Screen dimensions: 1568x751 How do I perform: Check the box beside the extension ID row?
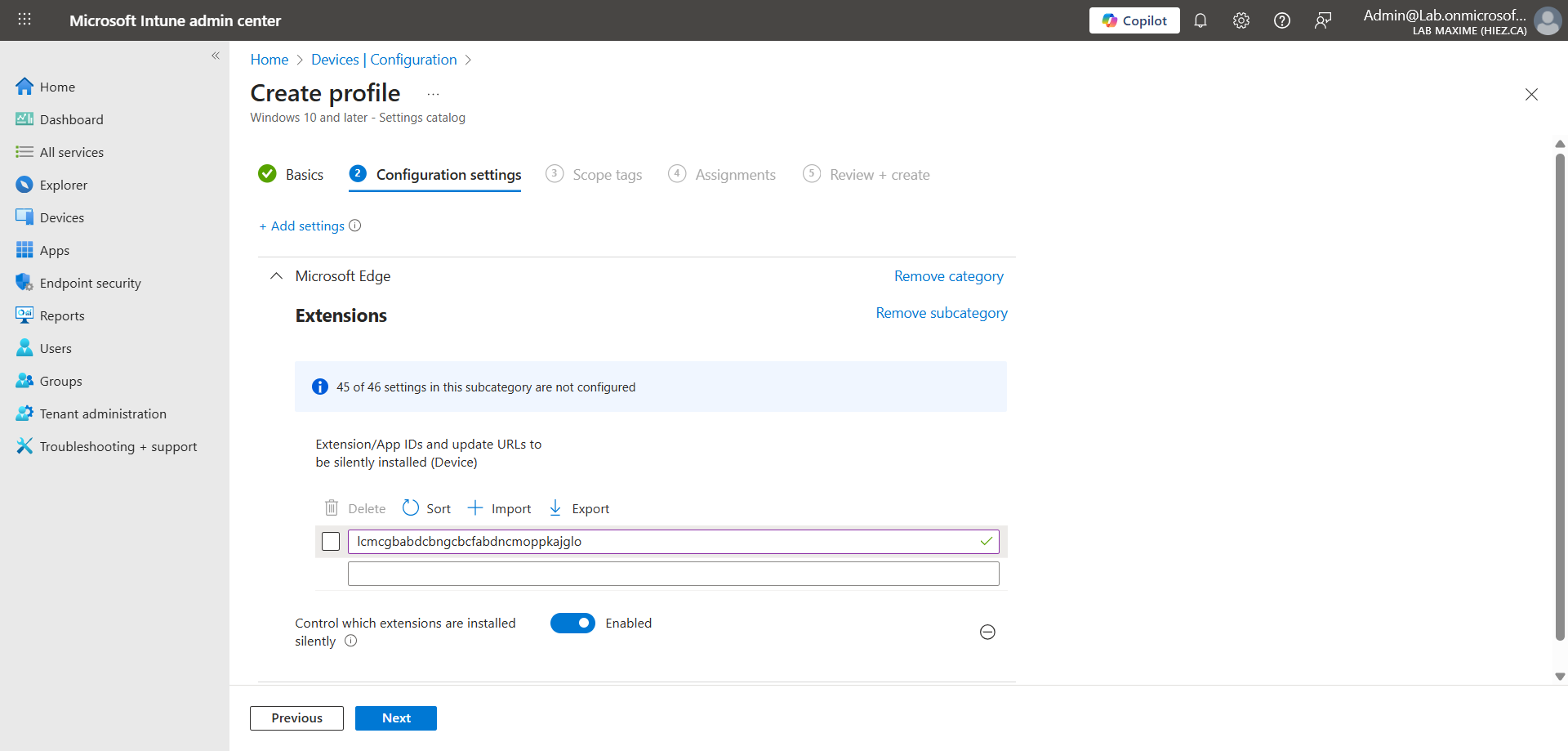tap(331, 541)
